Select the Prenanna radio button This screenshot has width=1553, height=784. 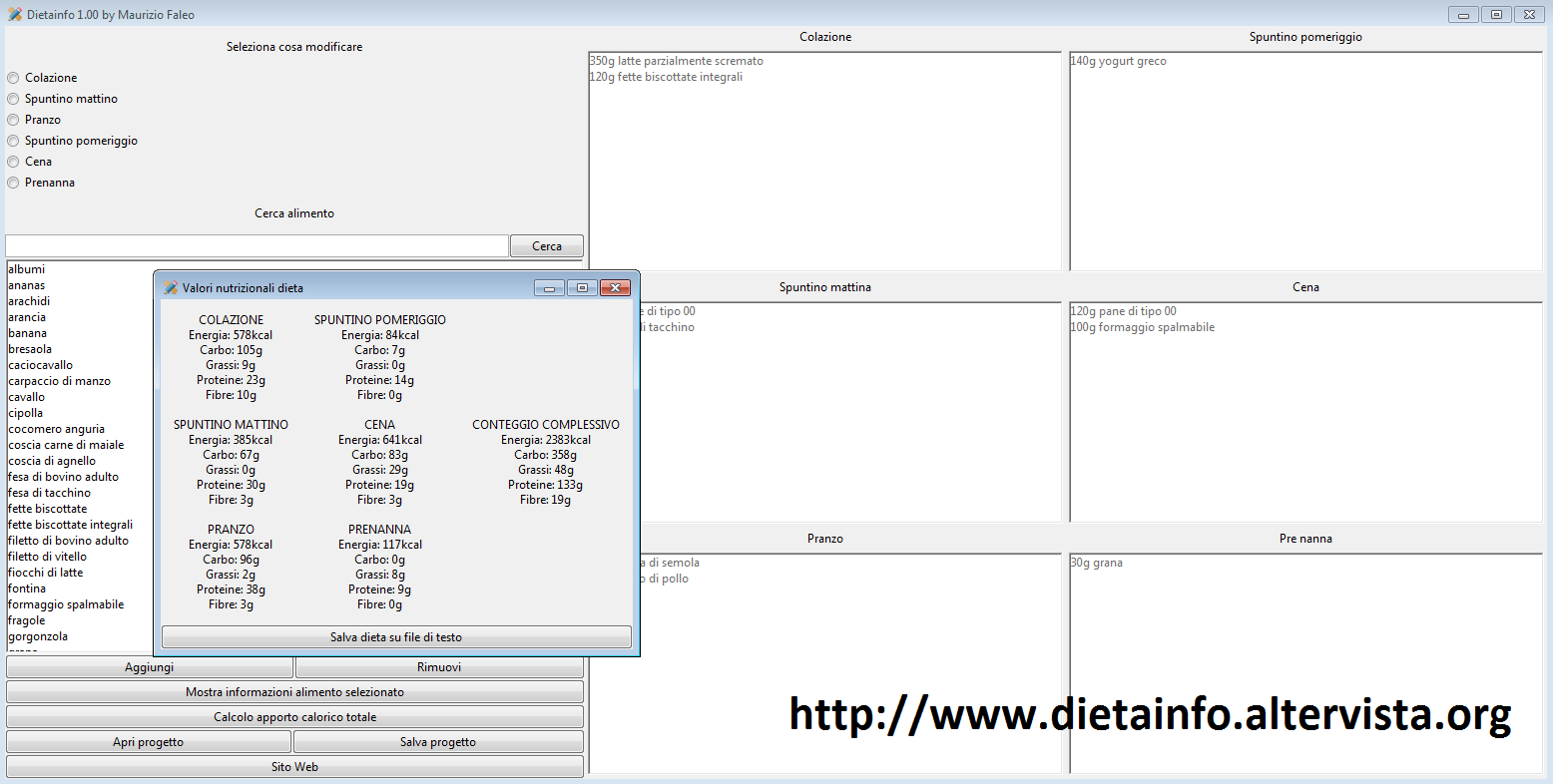click(14, 183)
